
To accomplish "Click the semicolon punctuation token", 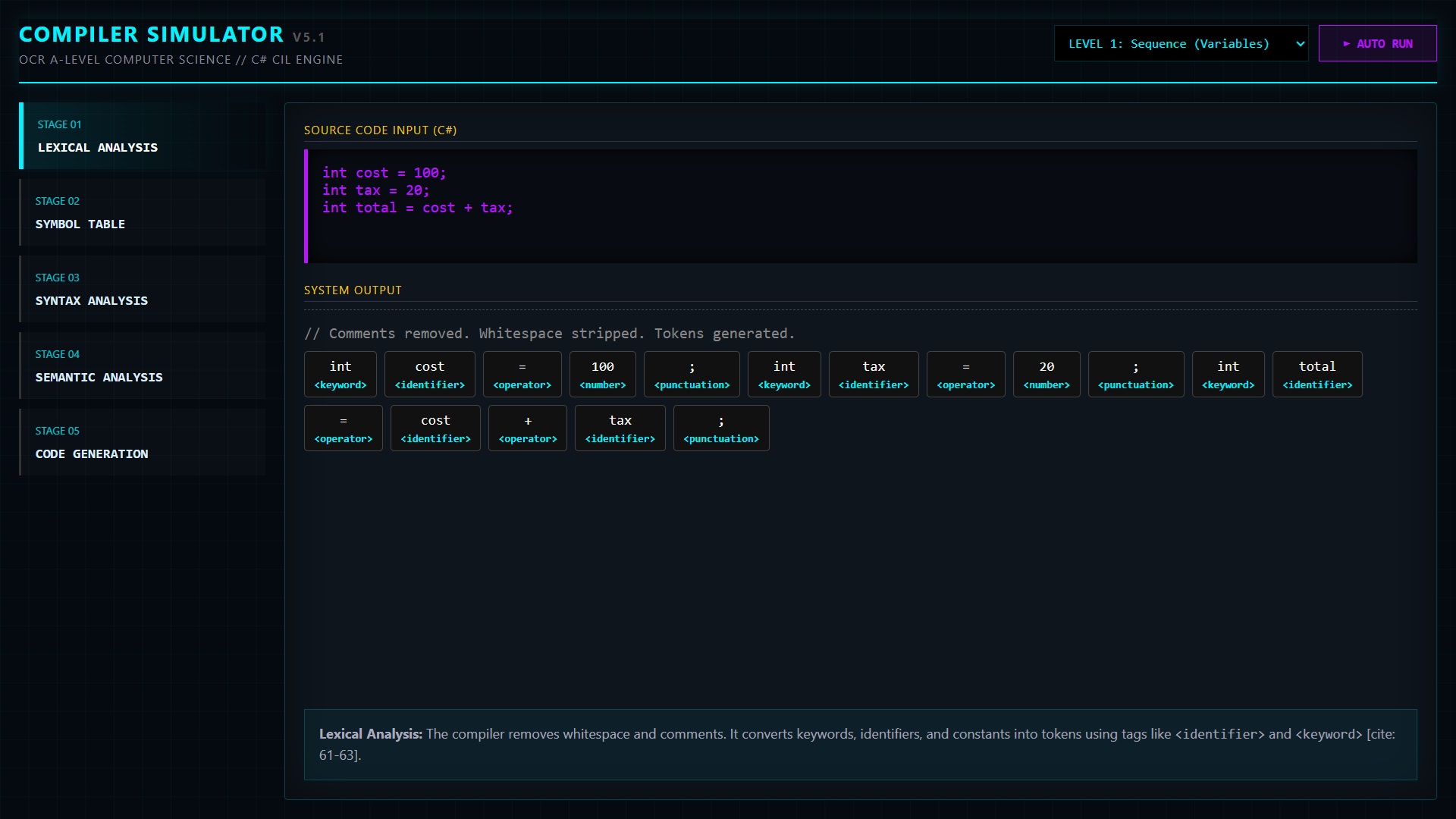I will click(691, 374).
